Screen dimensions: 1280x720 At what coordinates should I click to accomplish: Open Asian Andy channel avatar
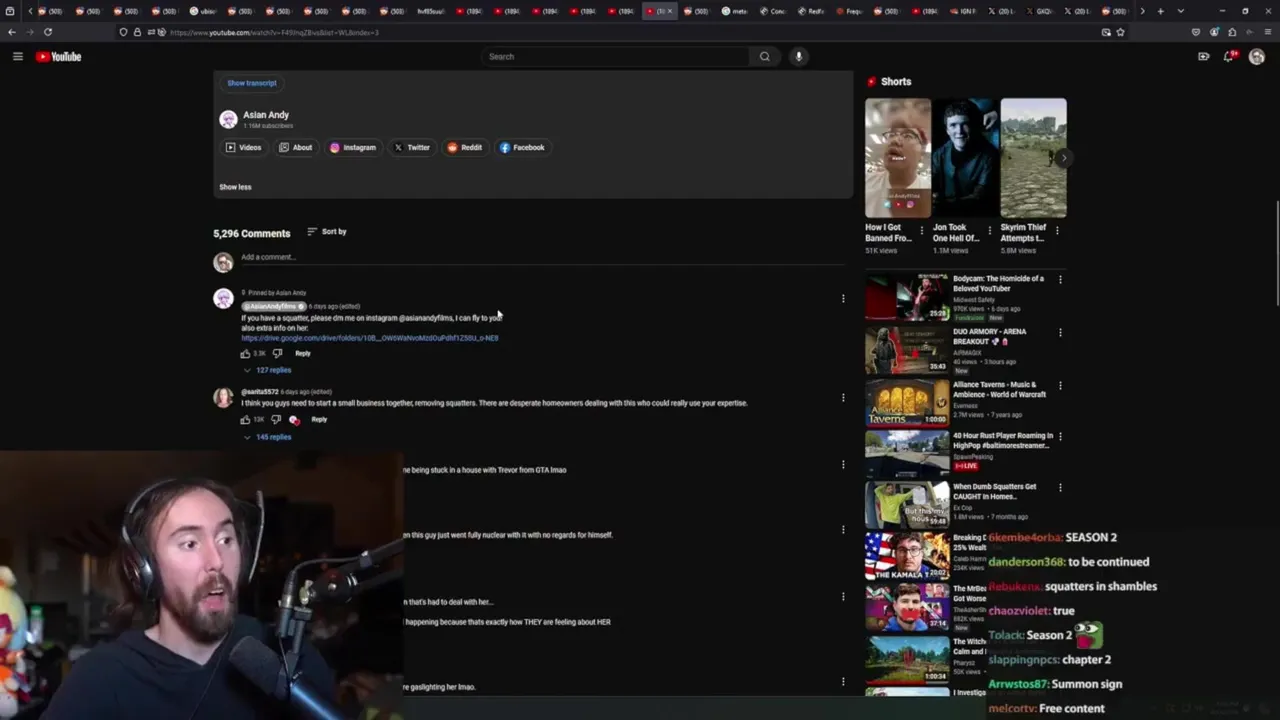[x=228, y=120]
